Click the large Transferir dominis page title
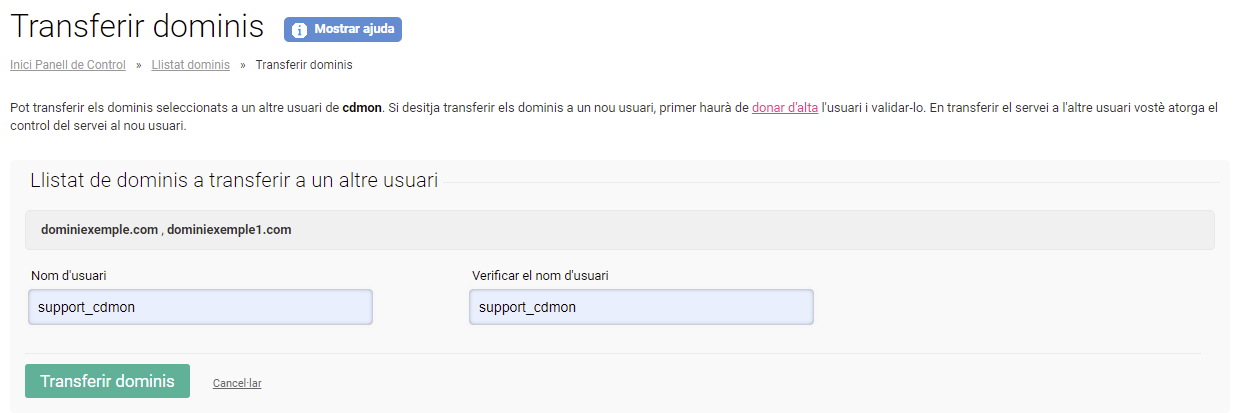The image size is (1233, 413). pos(138,27)
